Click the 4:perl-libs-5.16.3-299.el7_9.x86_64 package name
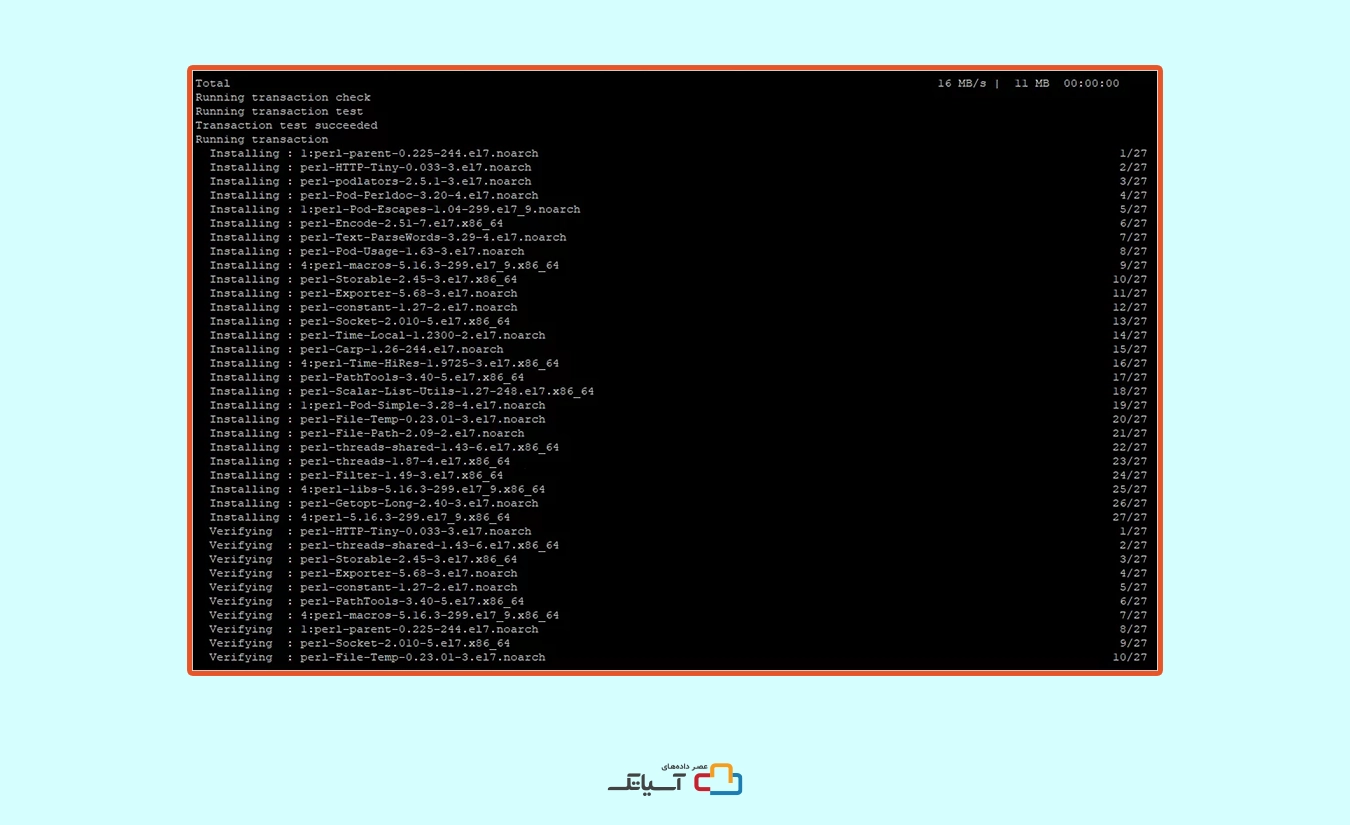 (422, 490)
